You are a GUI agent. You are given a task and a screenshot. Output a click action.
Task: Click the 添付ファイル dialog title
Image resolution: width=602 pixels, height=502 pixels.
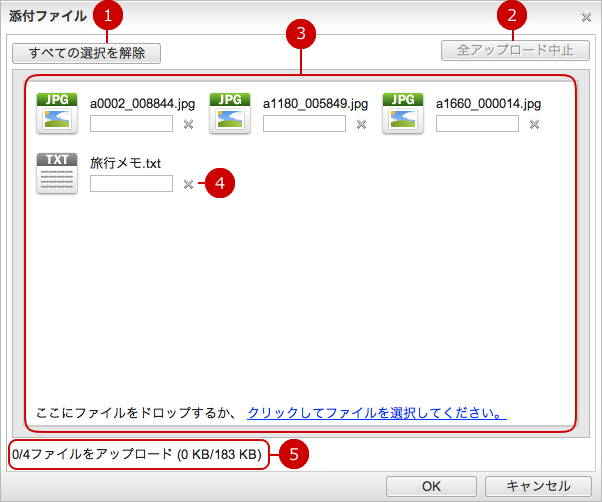click(x=48, y=16)
